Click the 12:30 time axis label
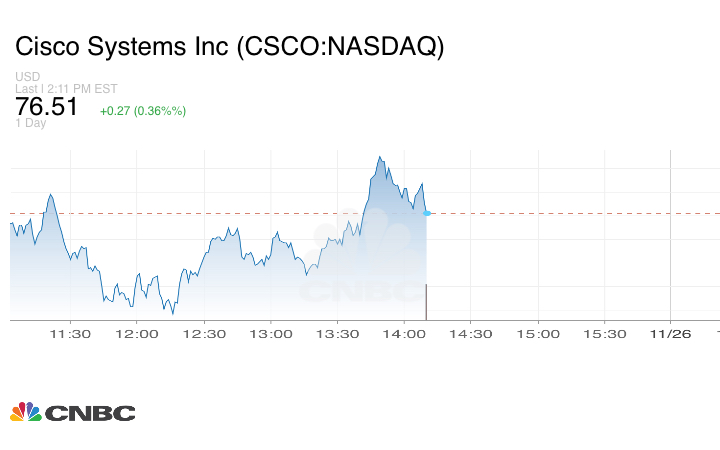This screenshot has height=450, width=720. tap(204, 334)
